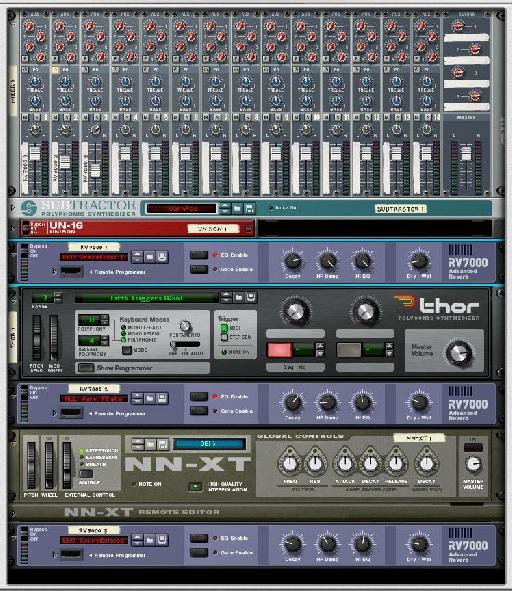This screenshot has height=591, width=512.
Task: Click the mixer master fader
Action: click(466, 154)
